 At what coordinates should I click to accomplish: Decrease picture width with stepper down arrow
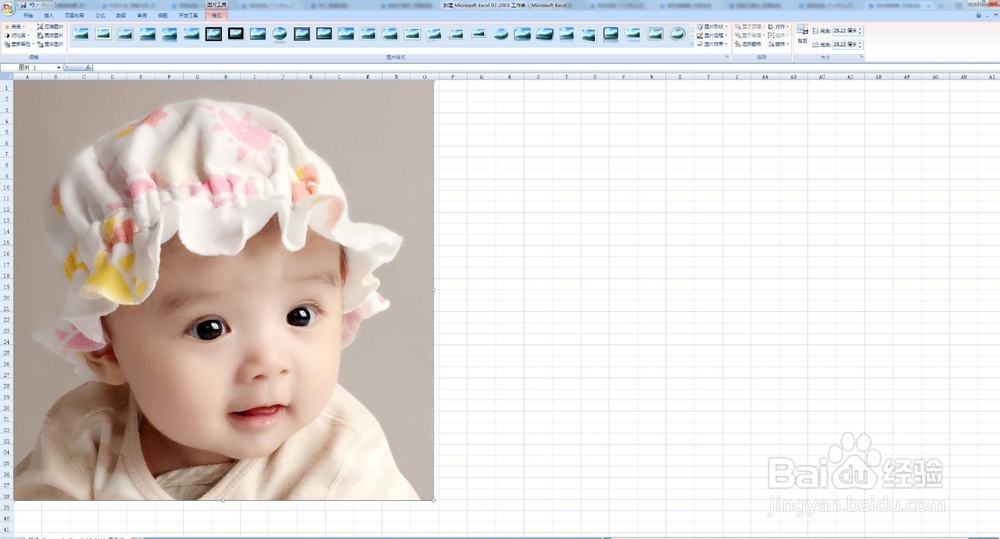tap(860, 47)
